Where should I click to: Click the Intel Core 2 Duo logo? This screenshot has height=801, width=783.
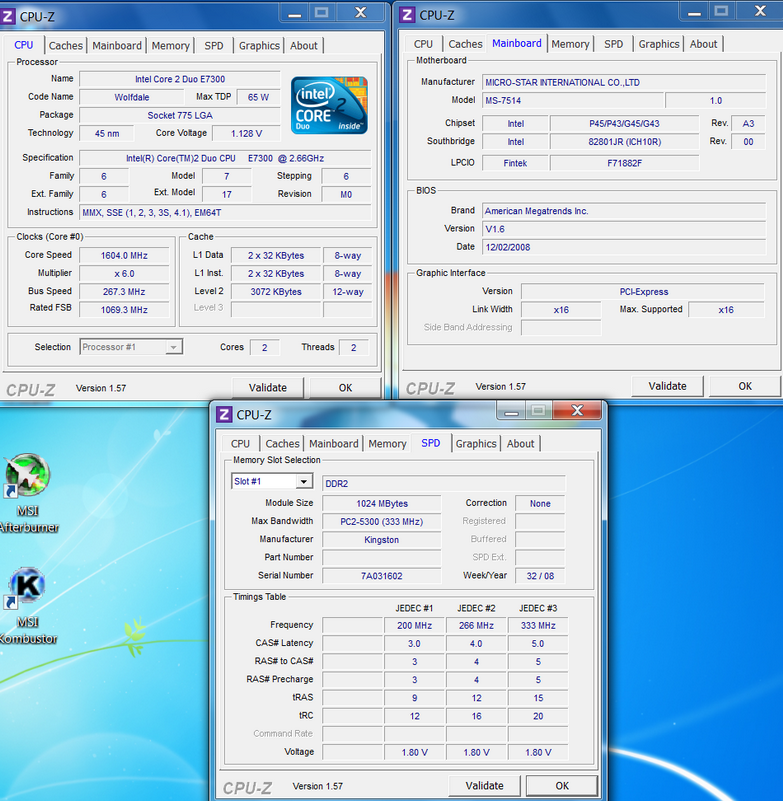point(329,105)
